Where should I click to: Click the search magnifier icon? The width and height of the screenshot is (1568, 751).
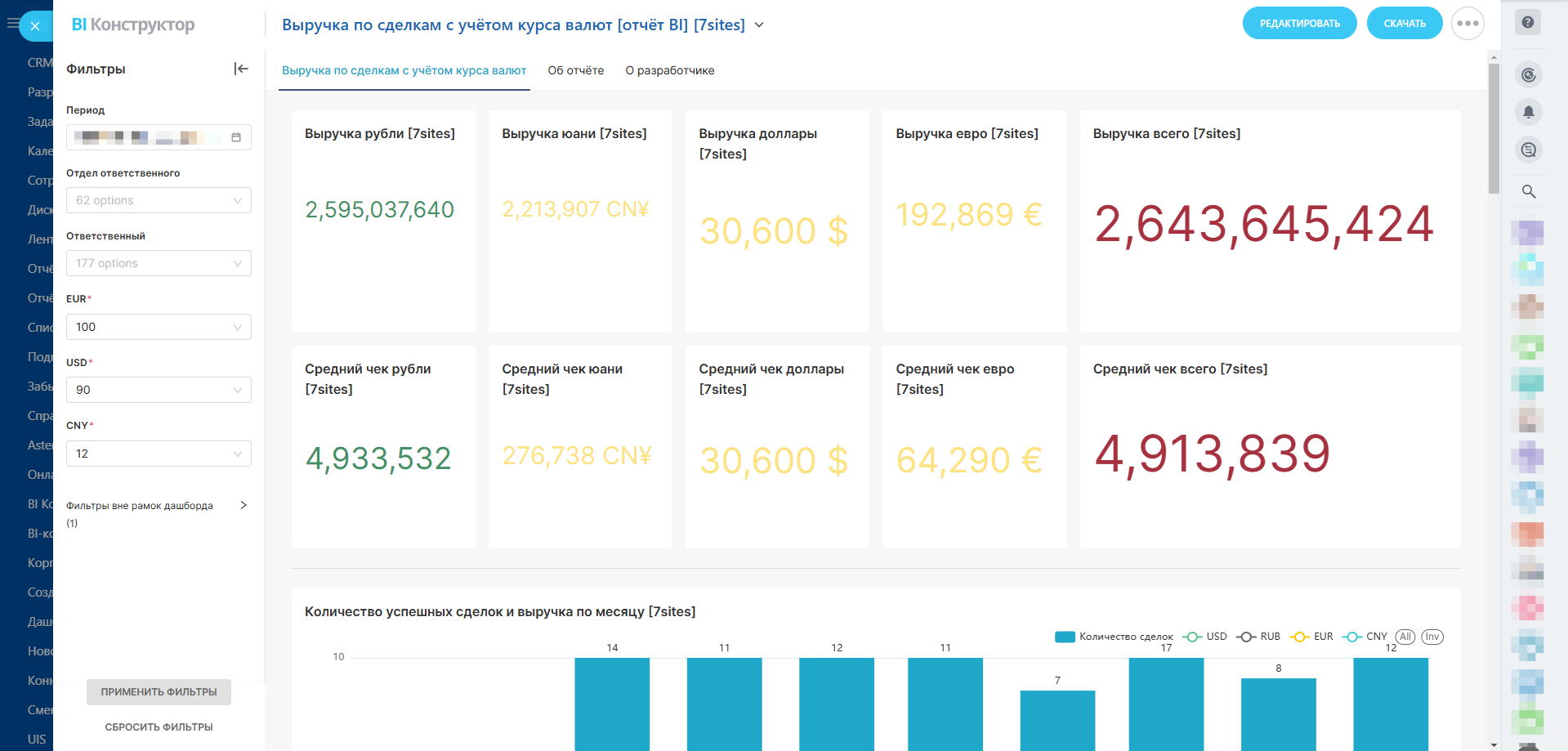1528,191
